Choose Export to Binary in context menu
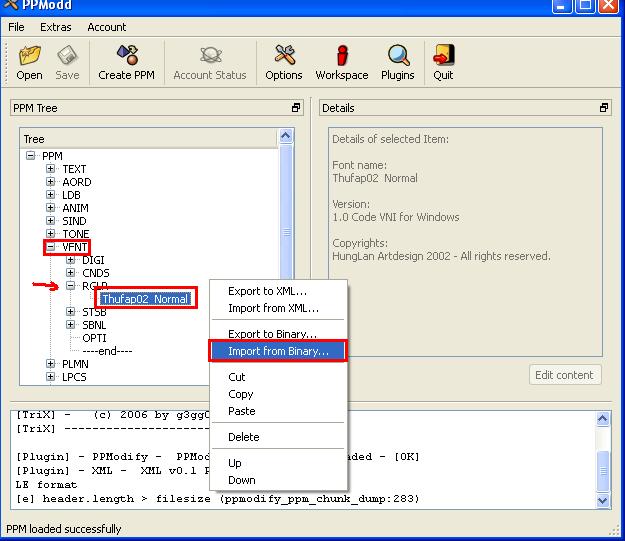Viewport: 625px width, 541px height. pos(278,334)
